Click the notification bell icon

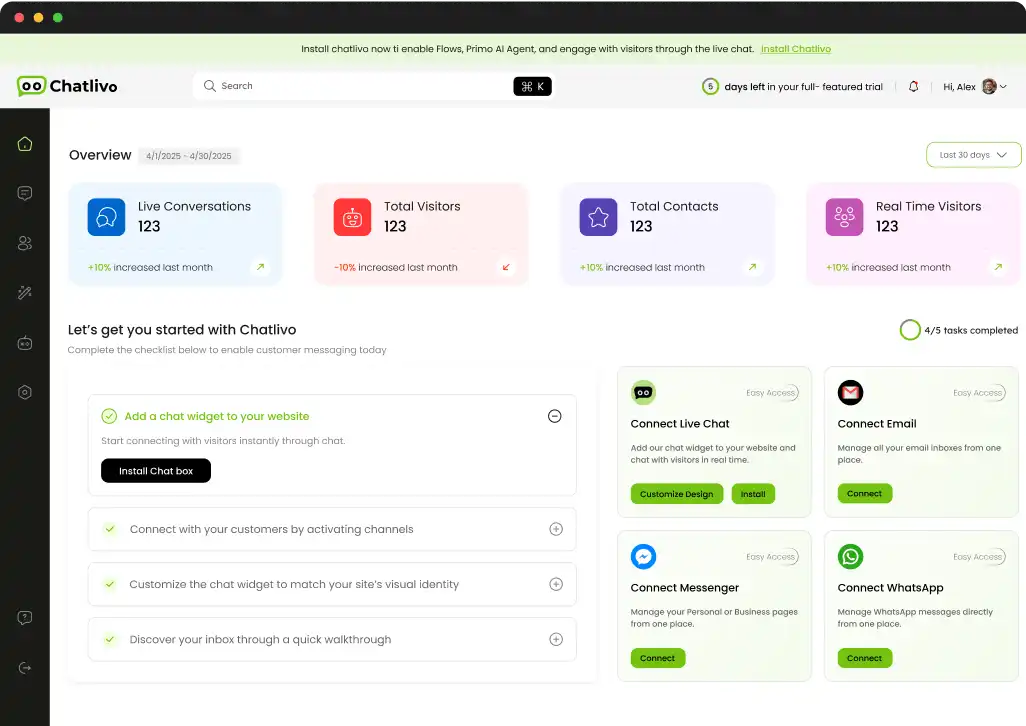pyautogui.click(x=913, y=86)
